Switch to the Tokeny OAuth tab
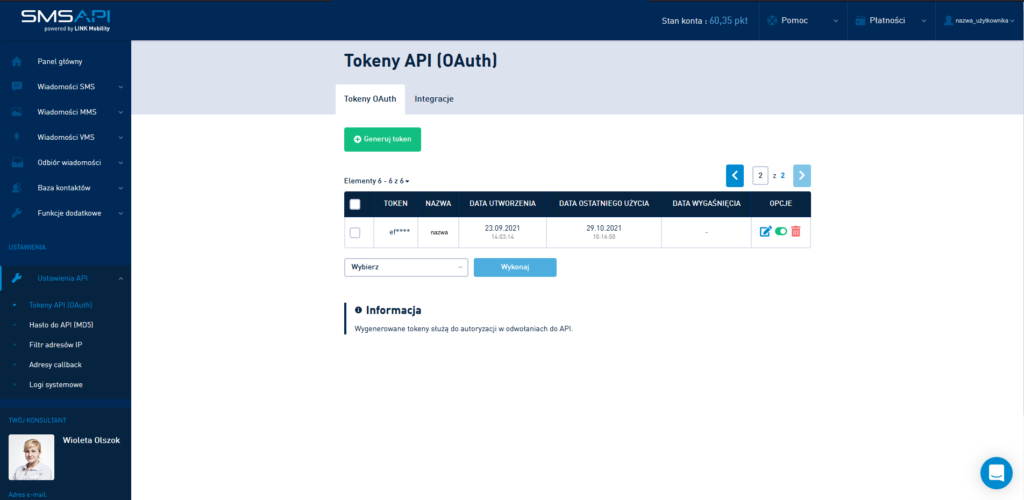Viewport: 1024px width, 500px height. click(x=370, y=99)
